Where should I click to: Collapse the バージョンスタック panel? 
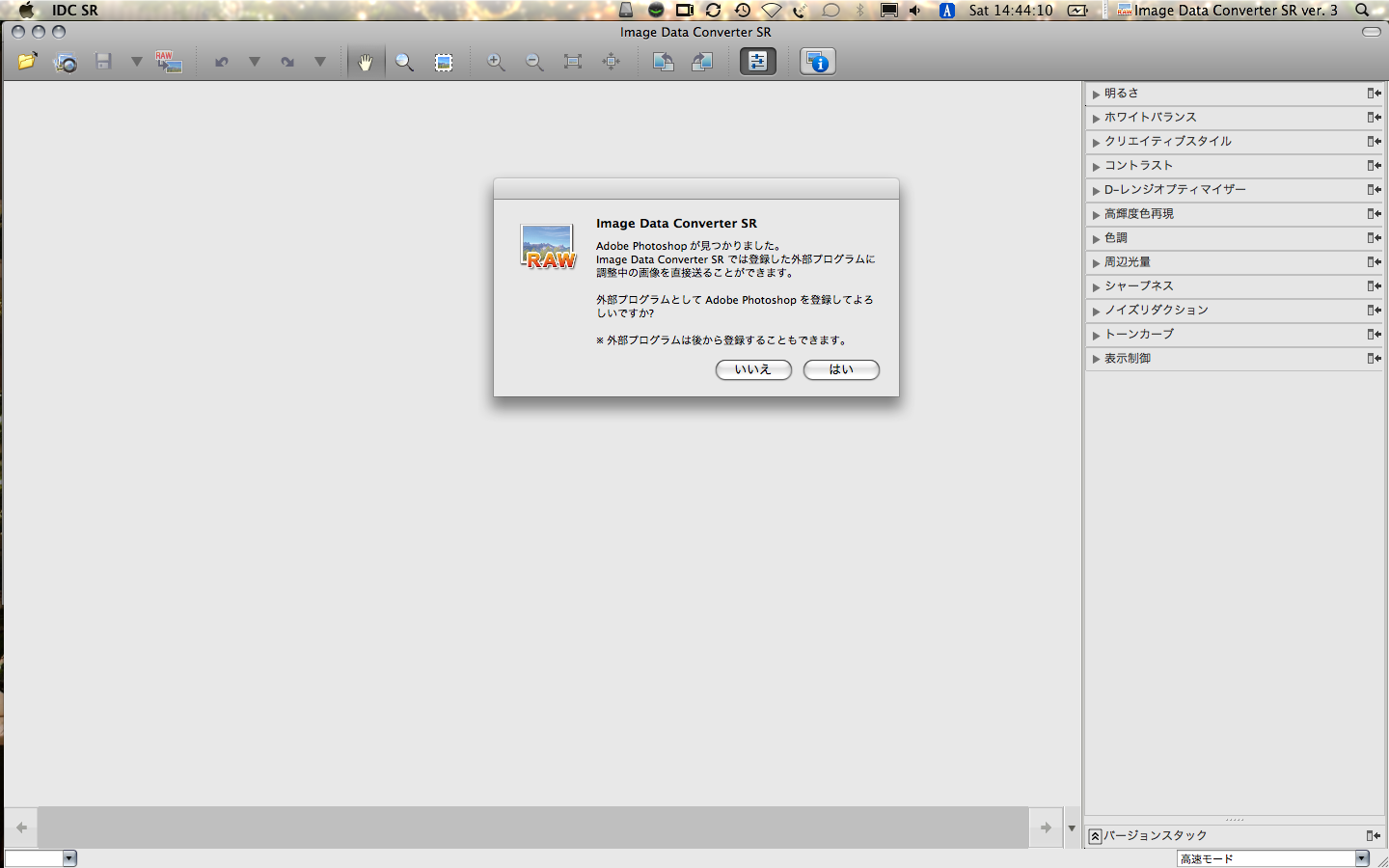click(x=1095, y=836)
